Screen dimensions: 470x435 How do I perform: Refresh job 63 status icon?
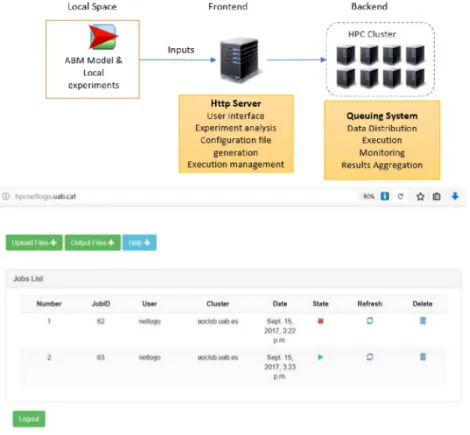pyautogui.click(x=370, y=357)
